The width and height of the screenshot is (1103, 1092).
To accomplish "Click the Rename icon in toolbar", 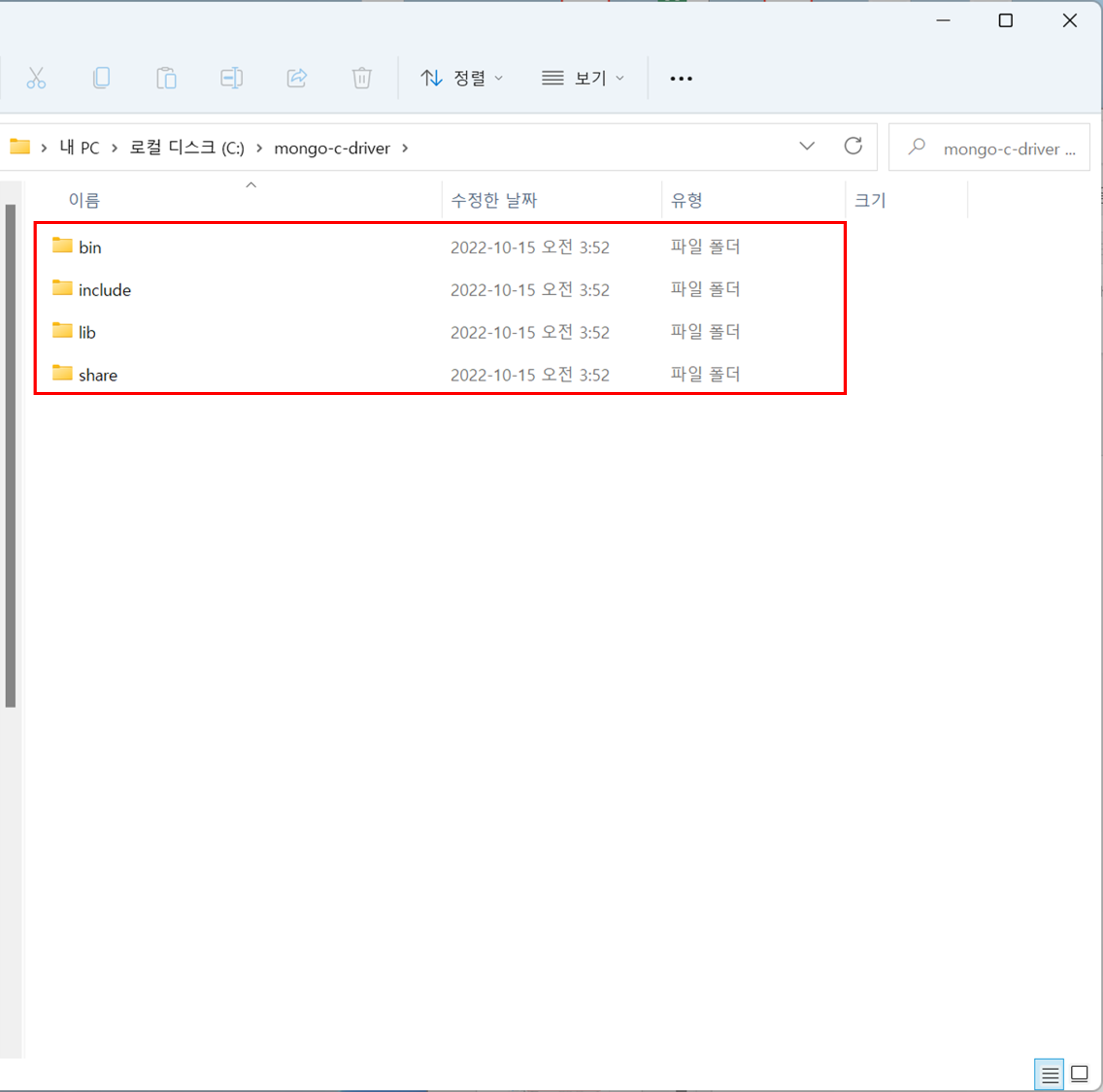I will [x=231, y=78].
